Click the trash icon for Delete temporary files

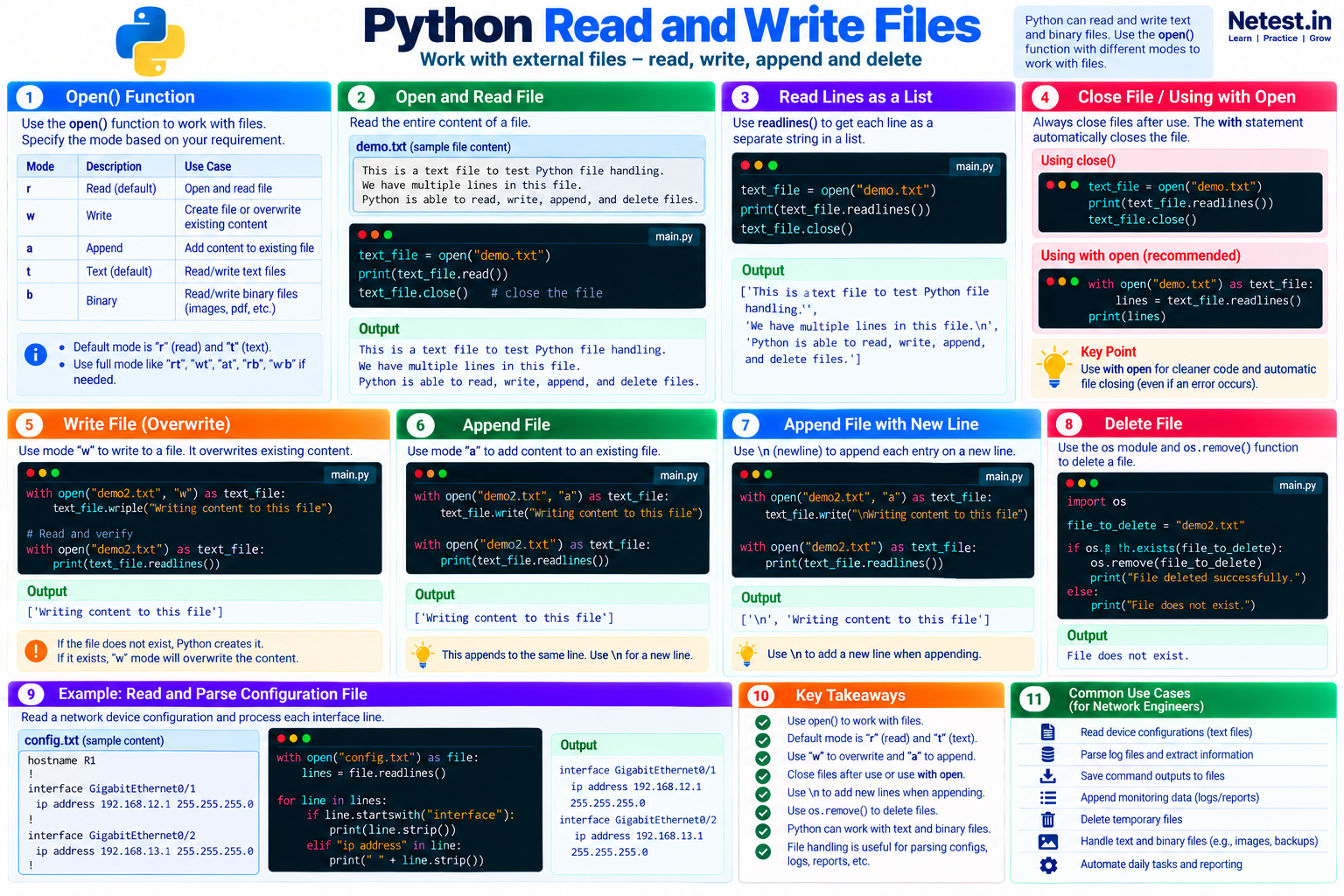coord(1047,820)
